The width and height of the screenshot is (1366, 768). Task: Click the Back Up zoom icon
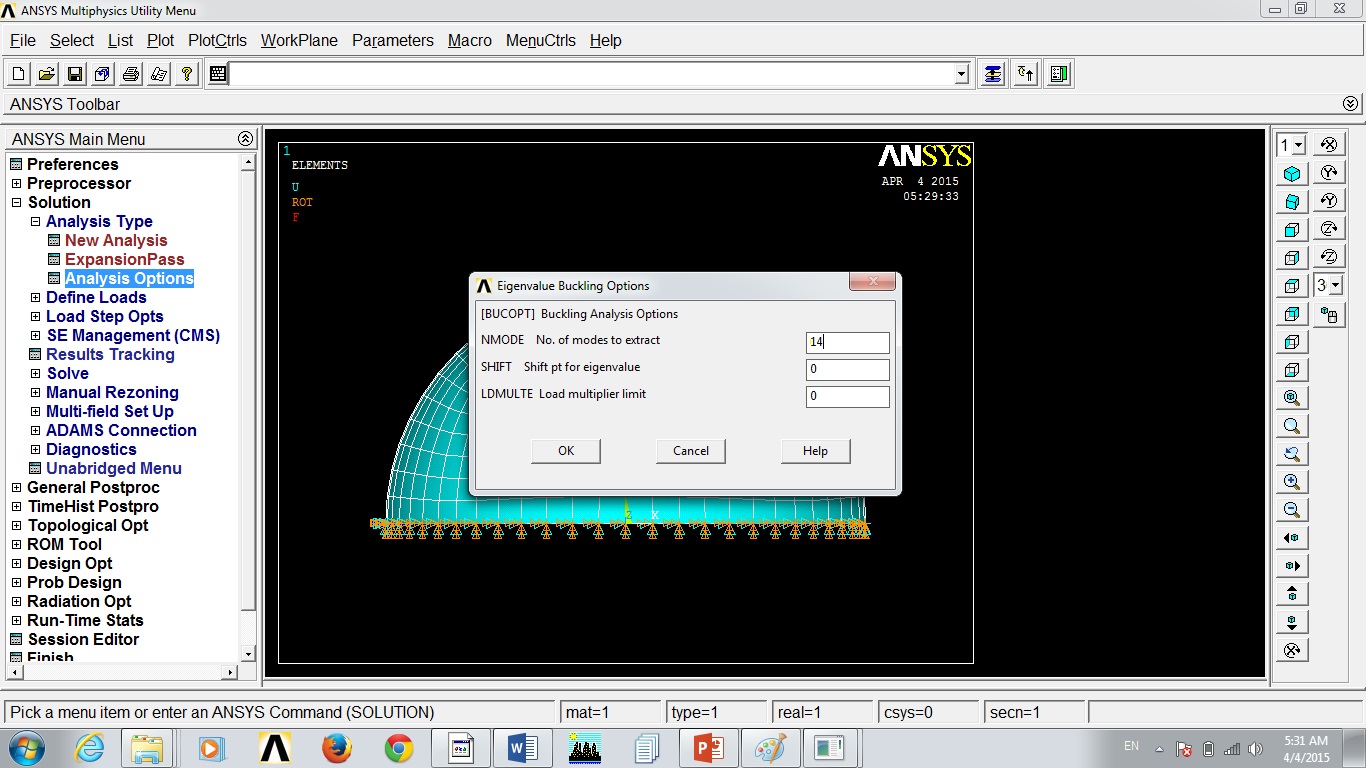1292,454
